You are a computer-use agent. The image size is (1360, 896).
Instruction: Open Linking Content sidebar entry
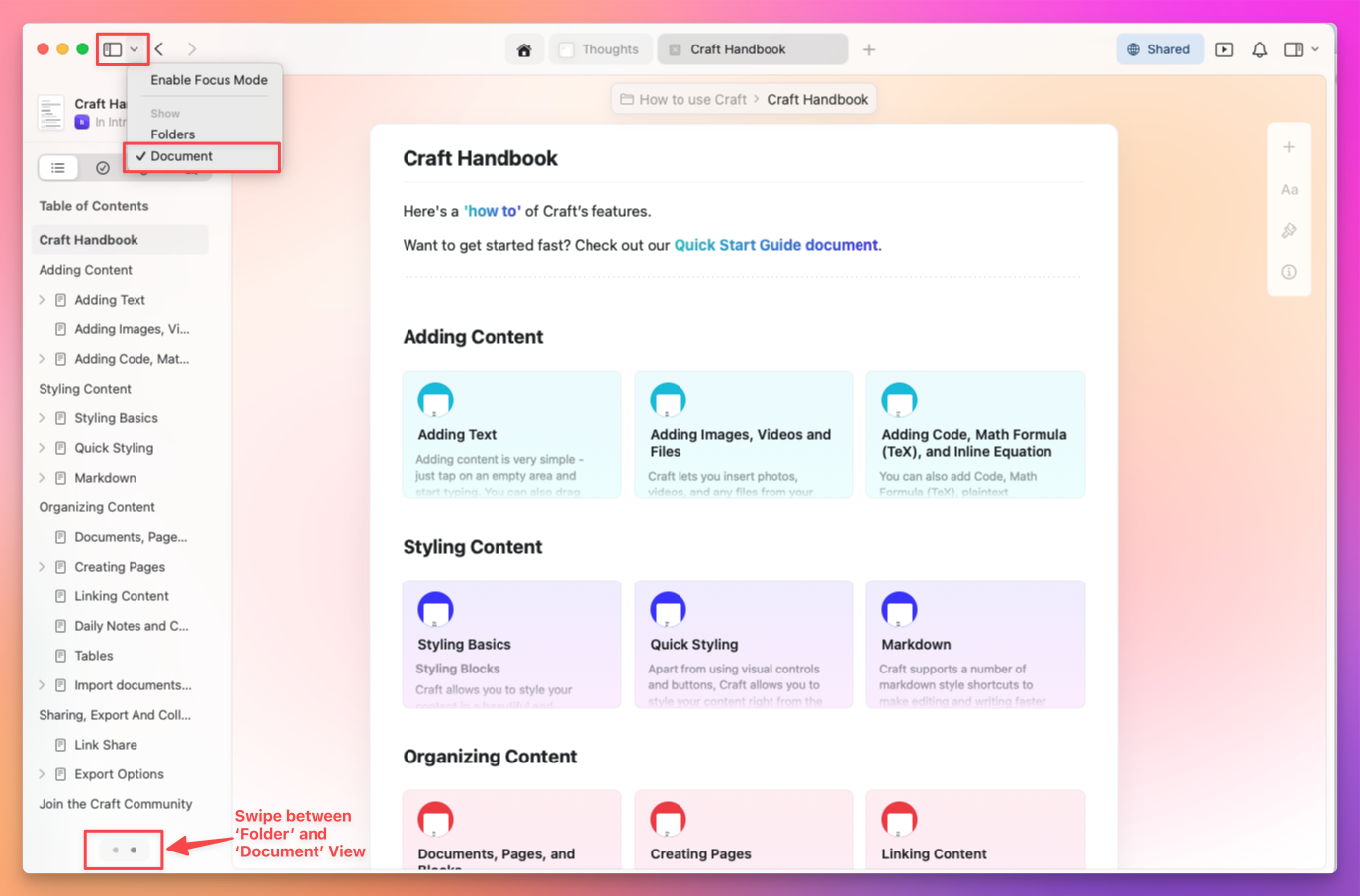pyautogui.click(x=122, y=596)
